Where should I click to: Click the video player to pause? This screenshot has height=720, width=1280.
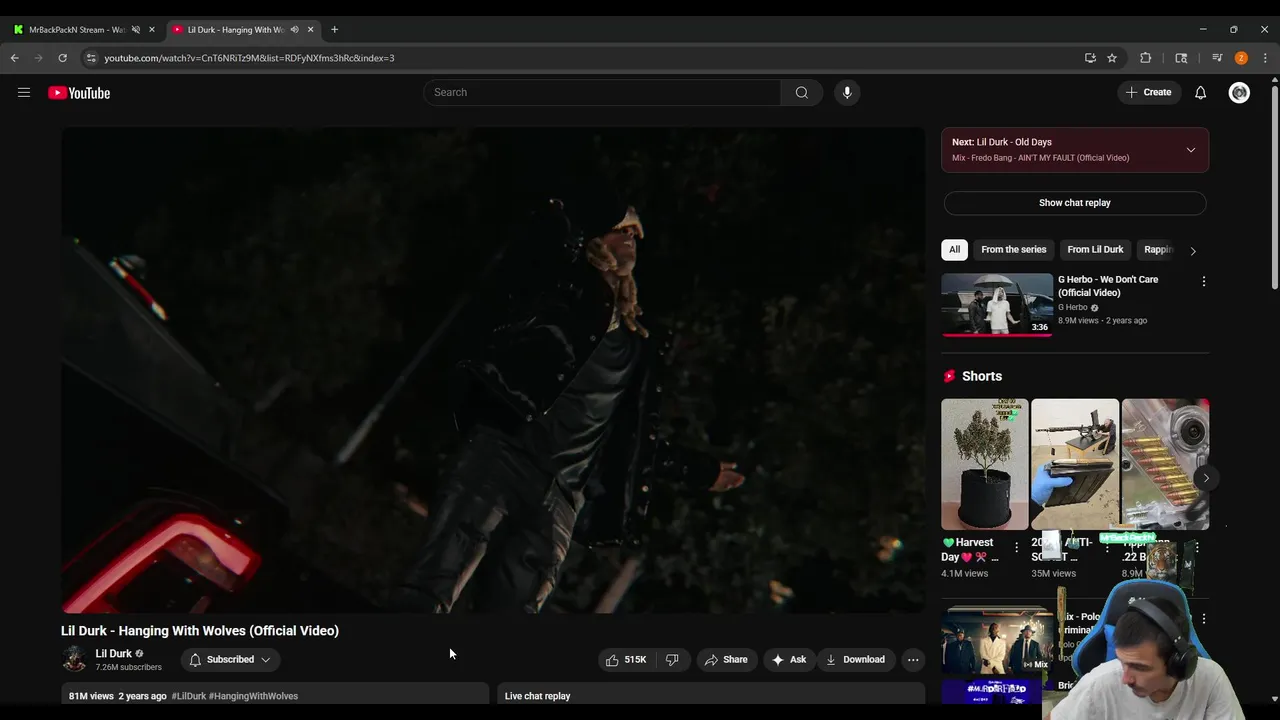(x=493, y=370)
